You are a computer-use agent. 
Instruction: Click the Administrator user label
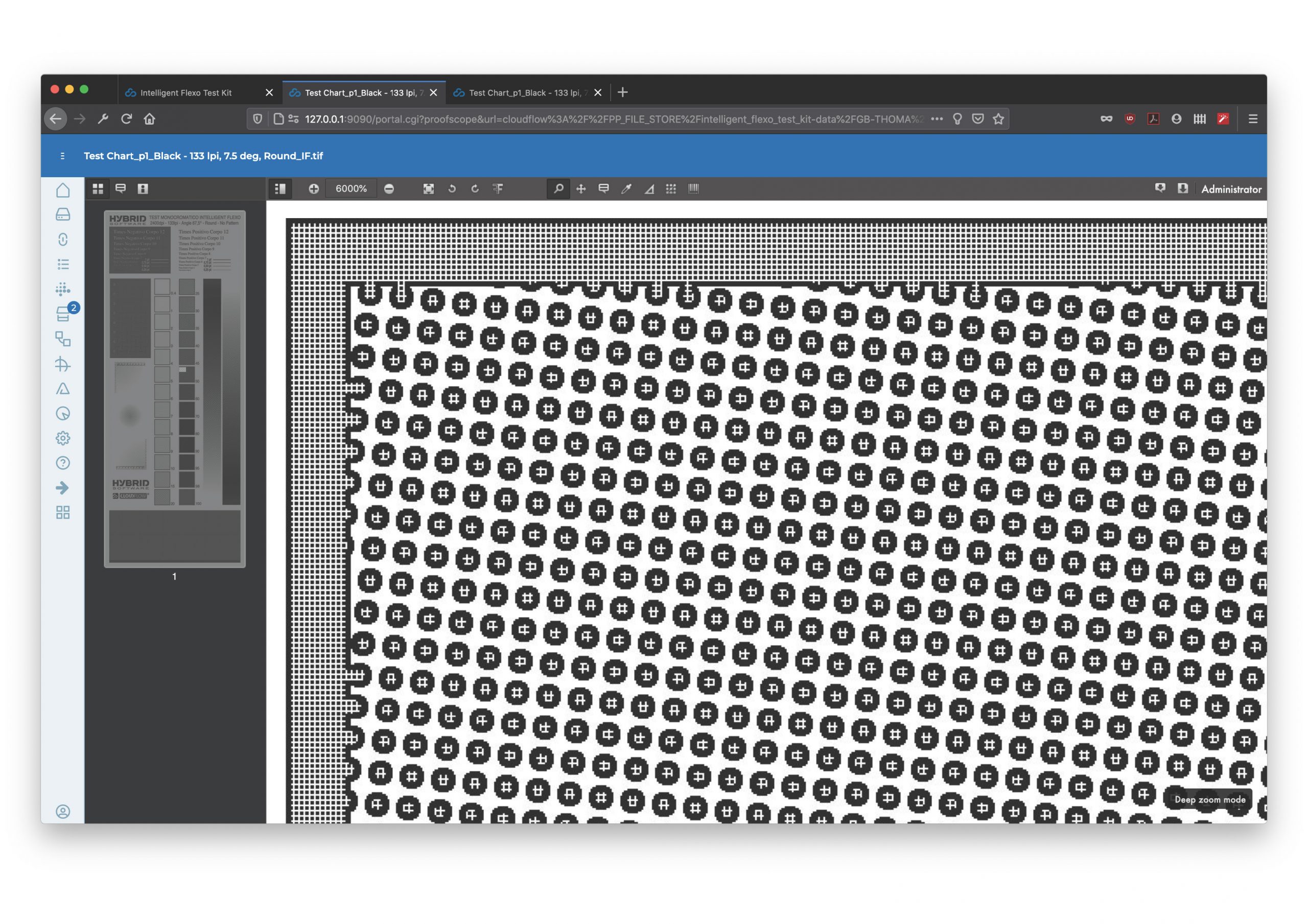(1231, 189)
